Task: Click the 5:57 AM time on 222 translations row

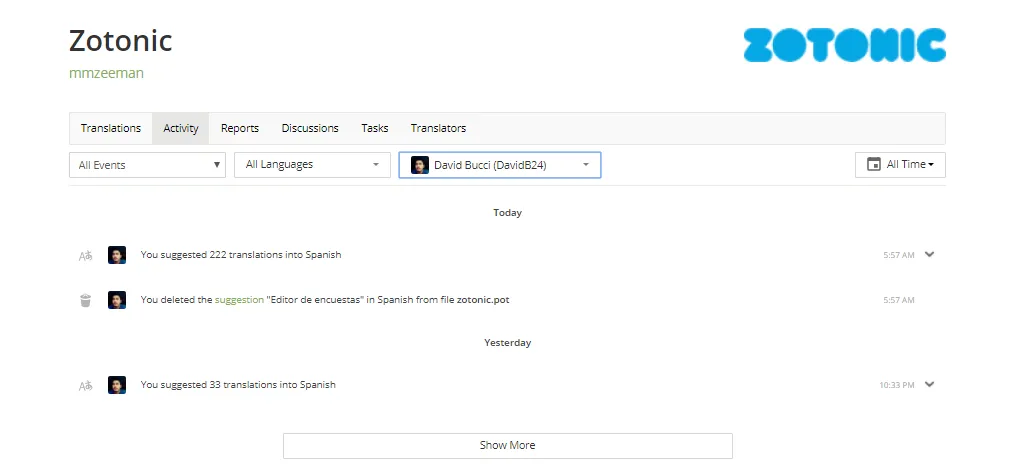Action: tap(899, 255)
